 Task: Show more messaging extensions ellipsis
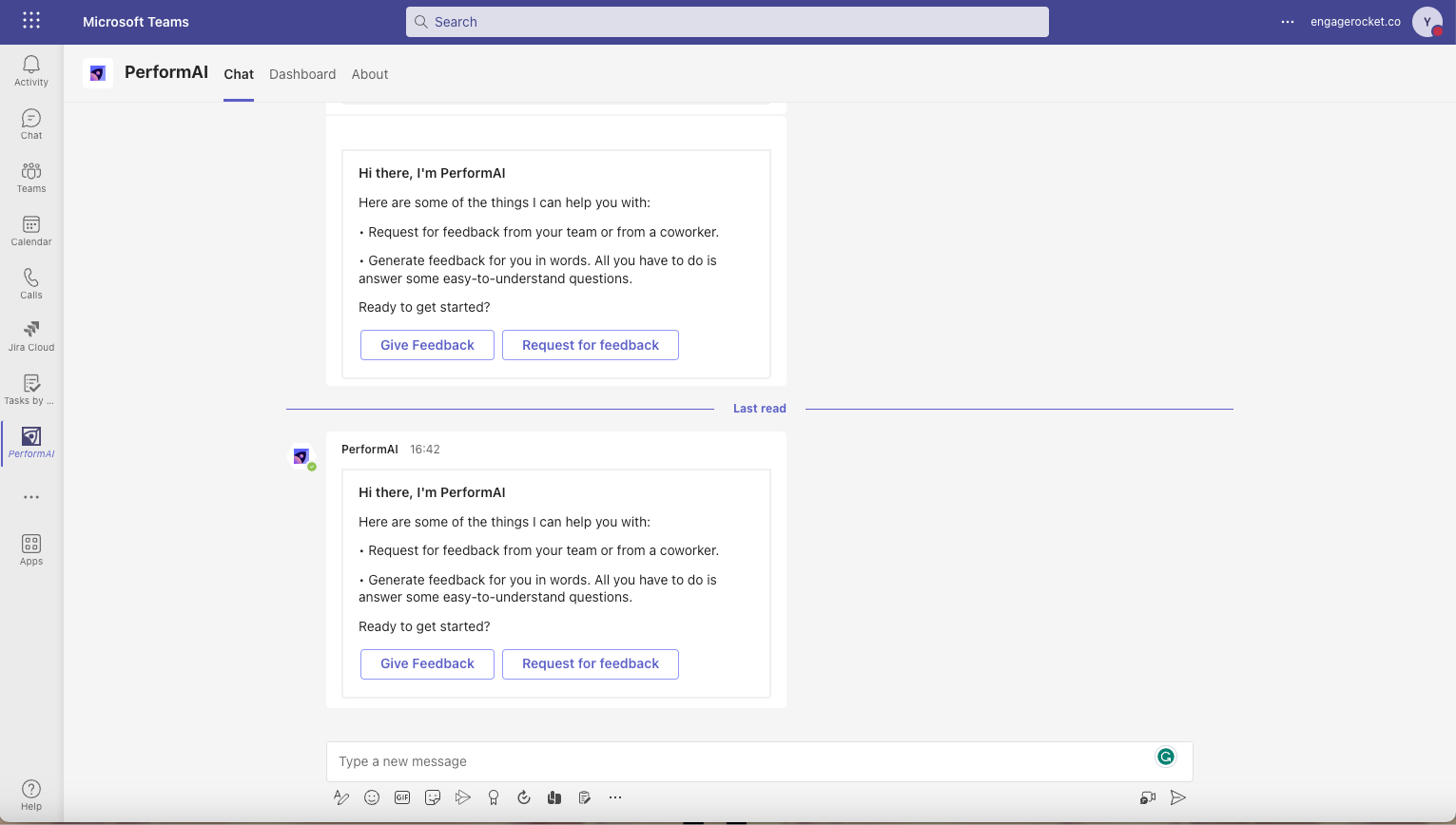615,797
